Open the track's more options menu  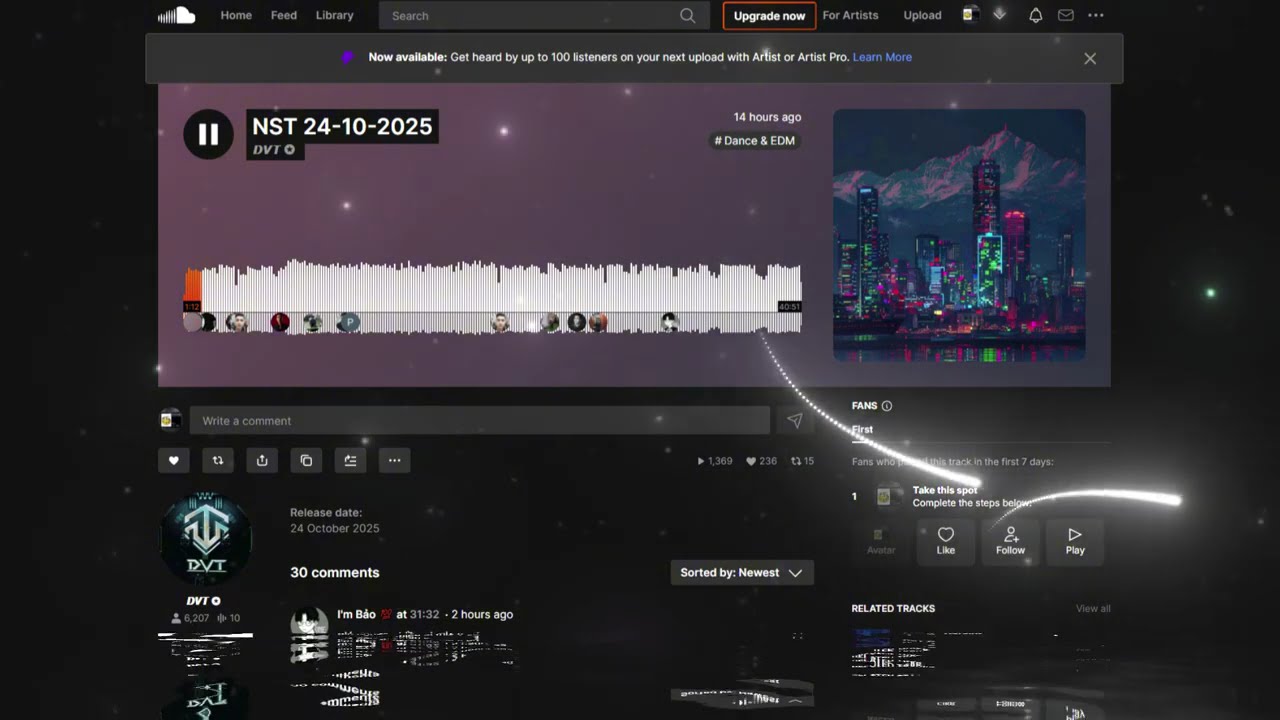point(394,460)
